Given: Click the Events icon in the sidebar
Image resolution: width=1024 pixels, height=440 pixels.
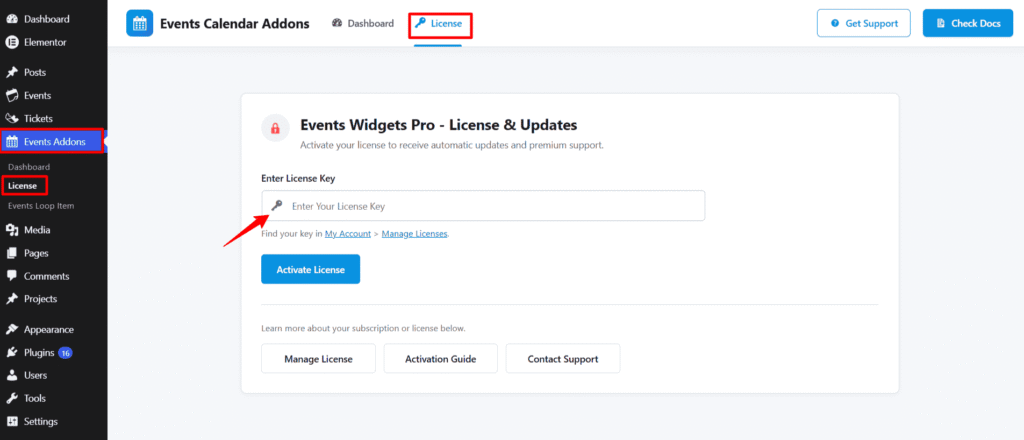Looking at the screenshot, I should pyautogui.click(x=12, y=95).
